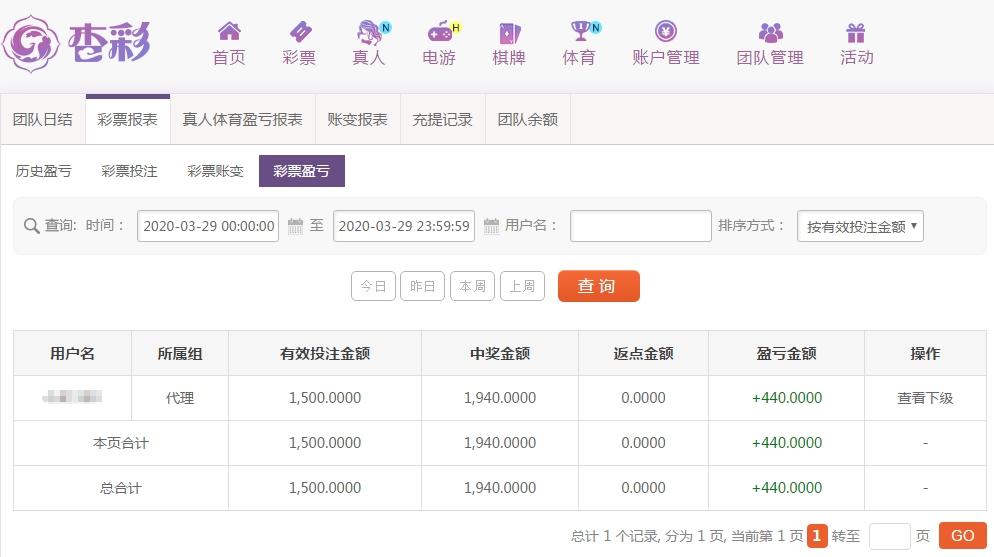This screenshot has height=557, width=994.
Task: Switch to the 账变报表 tab
Action: (x=358, y=119)
